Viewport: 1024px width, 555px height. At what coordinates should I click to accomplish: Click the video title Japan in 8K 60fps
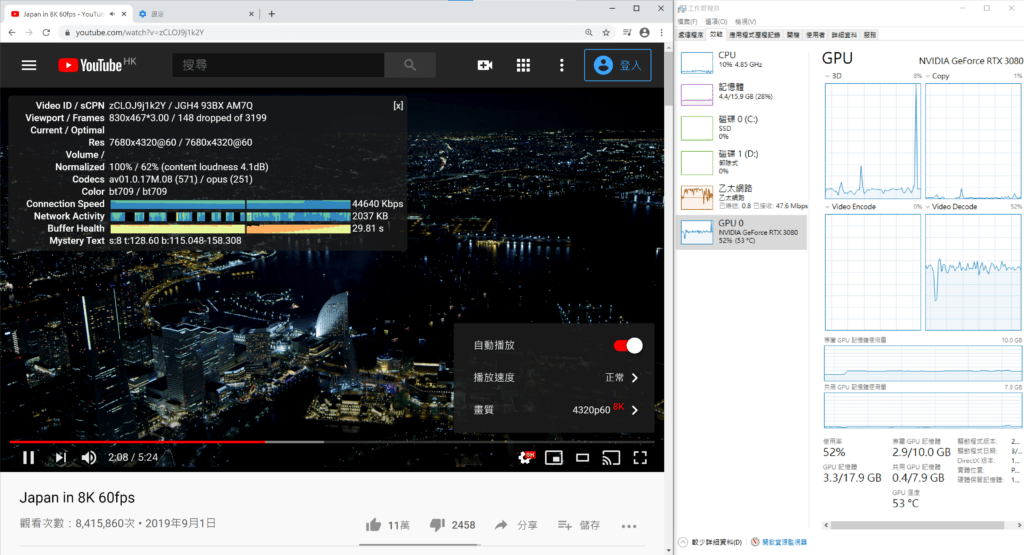point(77,498)
